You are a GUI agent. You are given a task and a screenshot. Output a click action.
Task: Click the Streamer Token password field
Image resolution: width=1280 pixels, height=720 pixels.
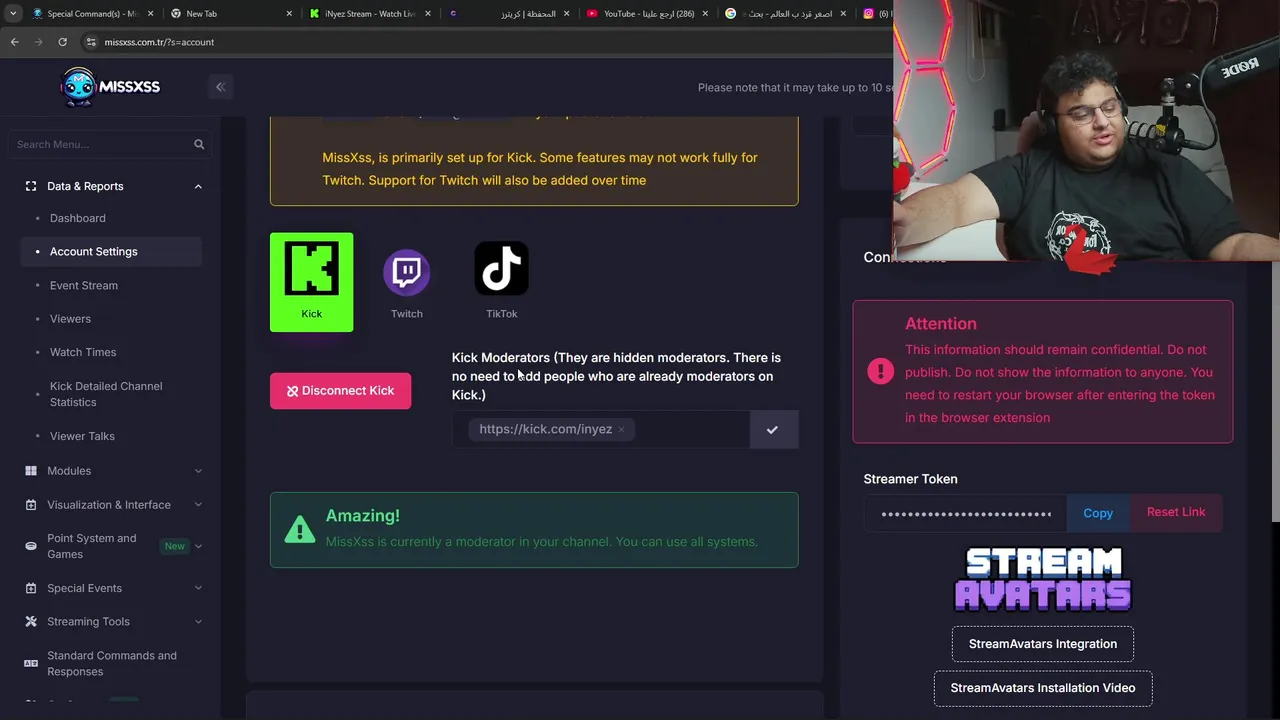click(965, 513)
